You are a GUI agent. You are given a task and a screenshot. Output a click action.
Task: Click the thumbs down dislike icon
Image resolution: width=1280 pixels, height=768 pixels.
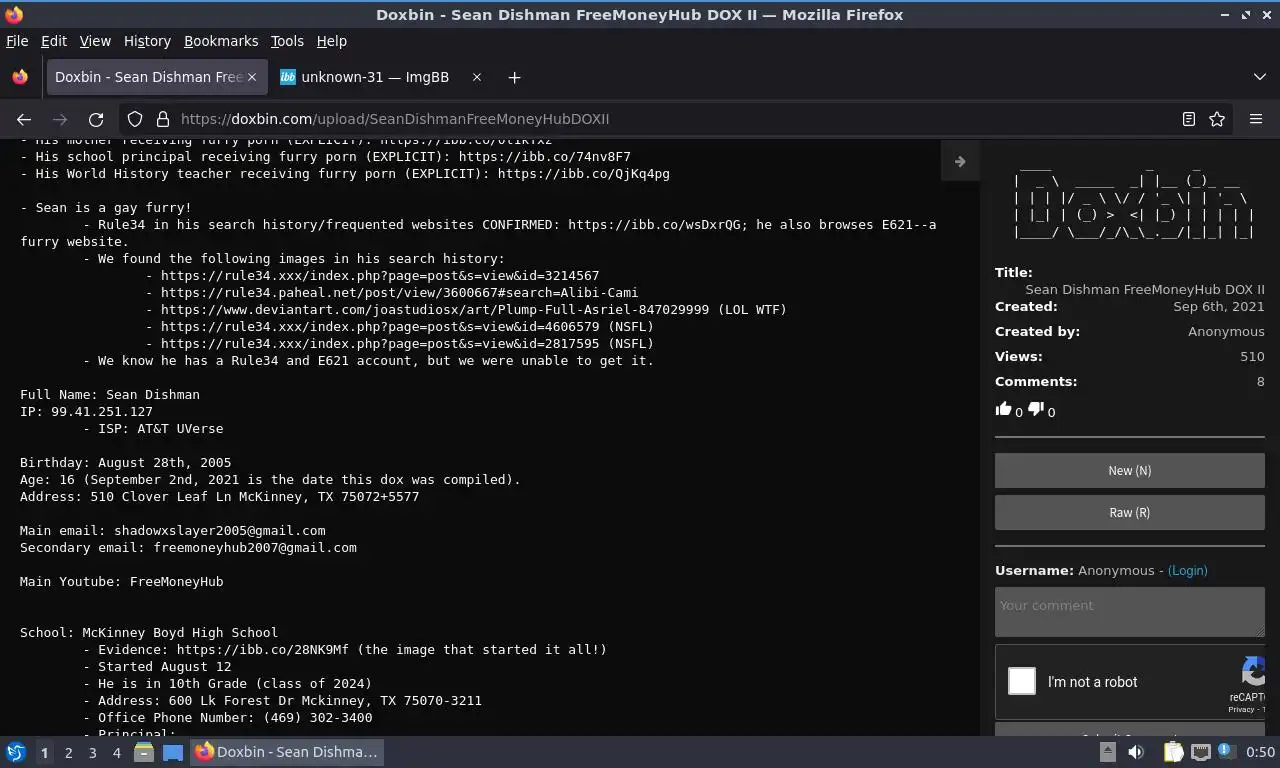[1036, 409]
